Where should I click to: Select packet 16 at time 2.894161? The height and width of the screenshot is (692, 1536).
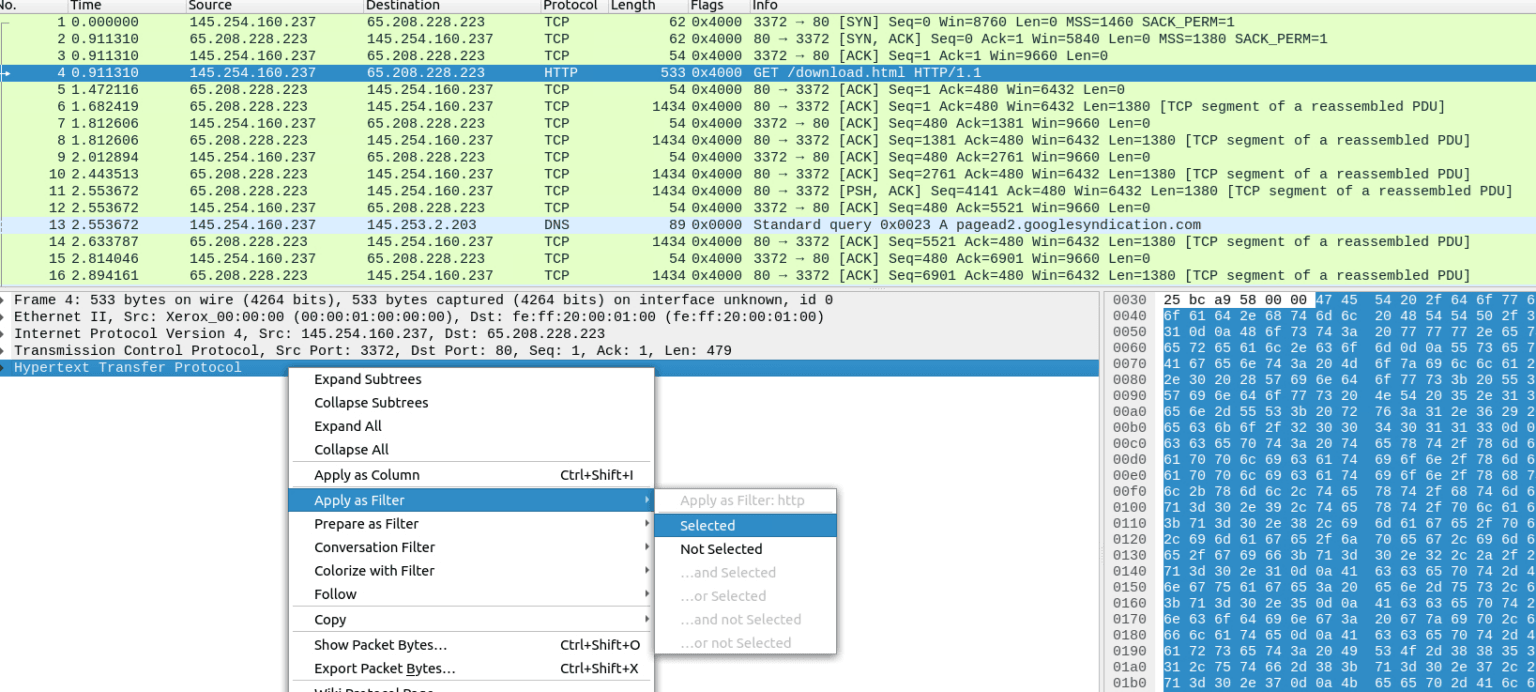(768, 276)
